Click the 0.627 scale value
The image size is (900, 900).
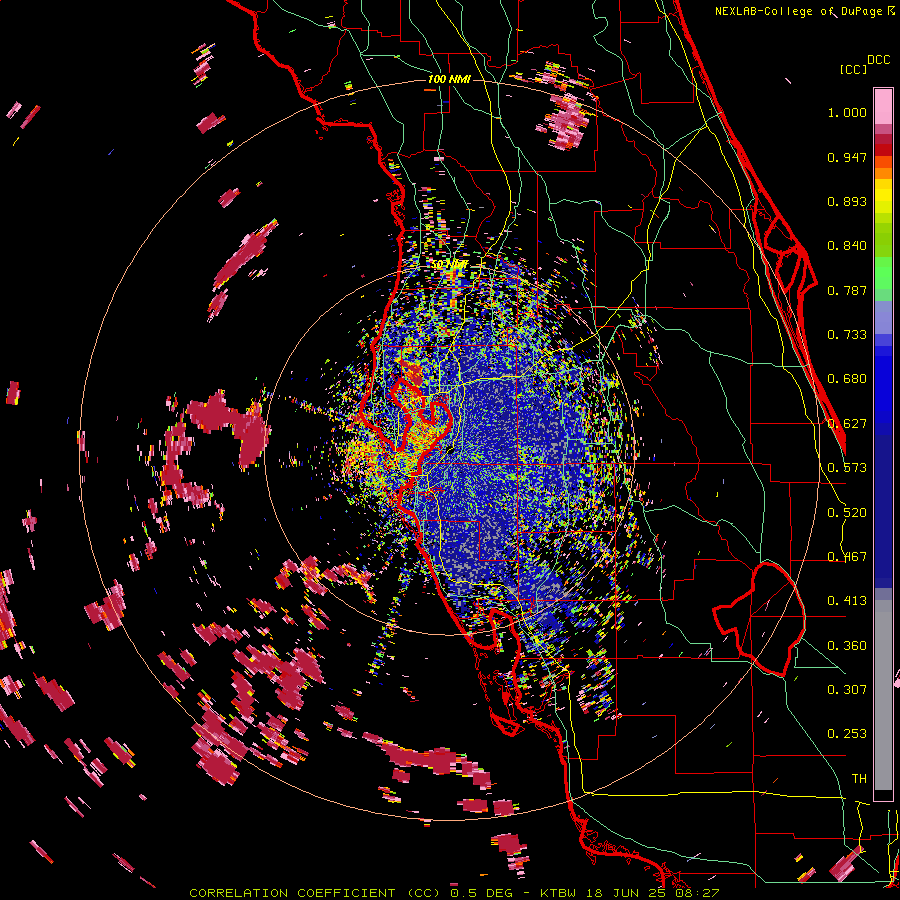[847, 424]
